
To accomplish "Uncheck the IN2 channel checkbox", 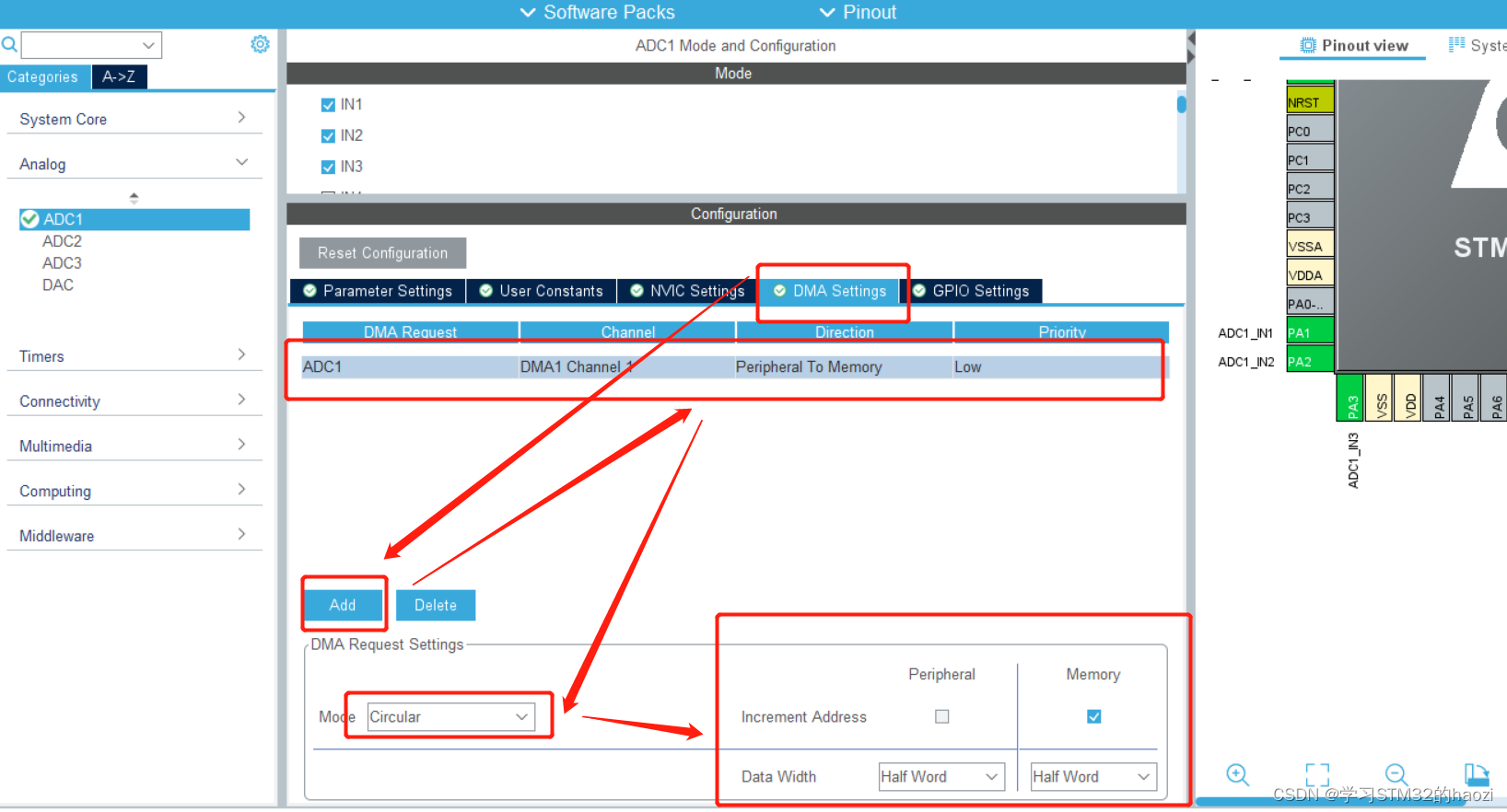I will [x=328, y=136].
